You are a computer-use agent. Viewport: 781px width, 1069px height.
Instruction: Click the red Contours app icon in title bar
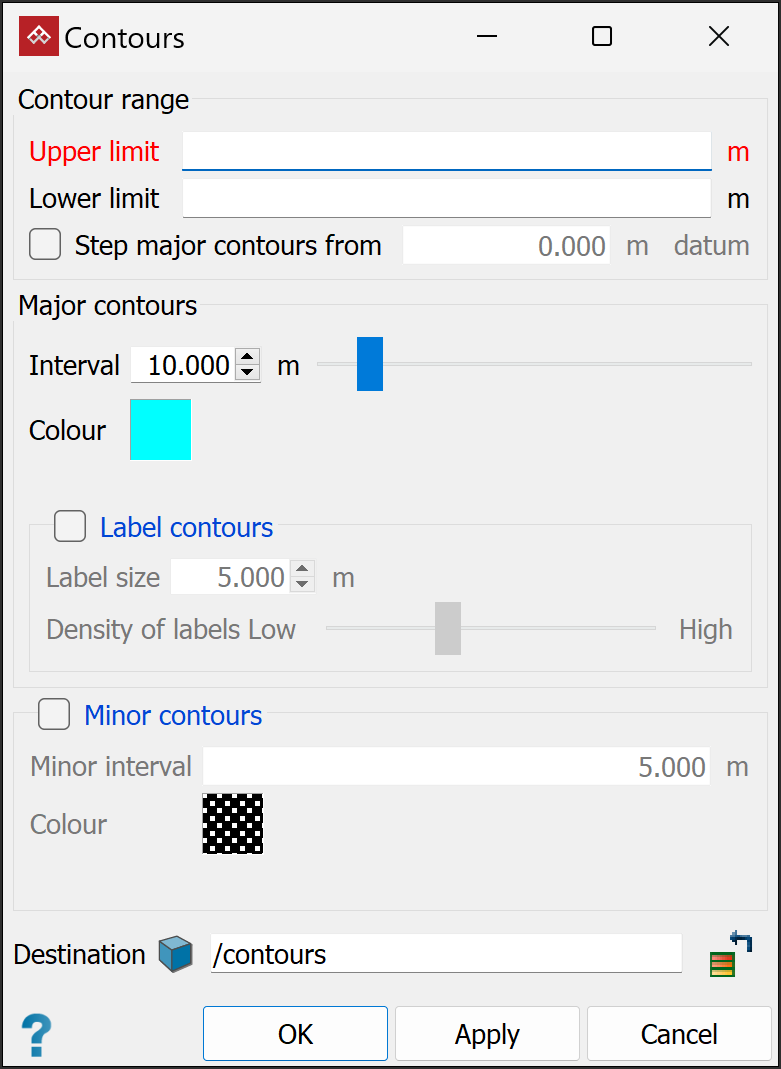coord(39,37)
